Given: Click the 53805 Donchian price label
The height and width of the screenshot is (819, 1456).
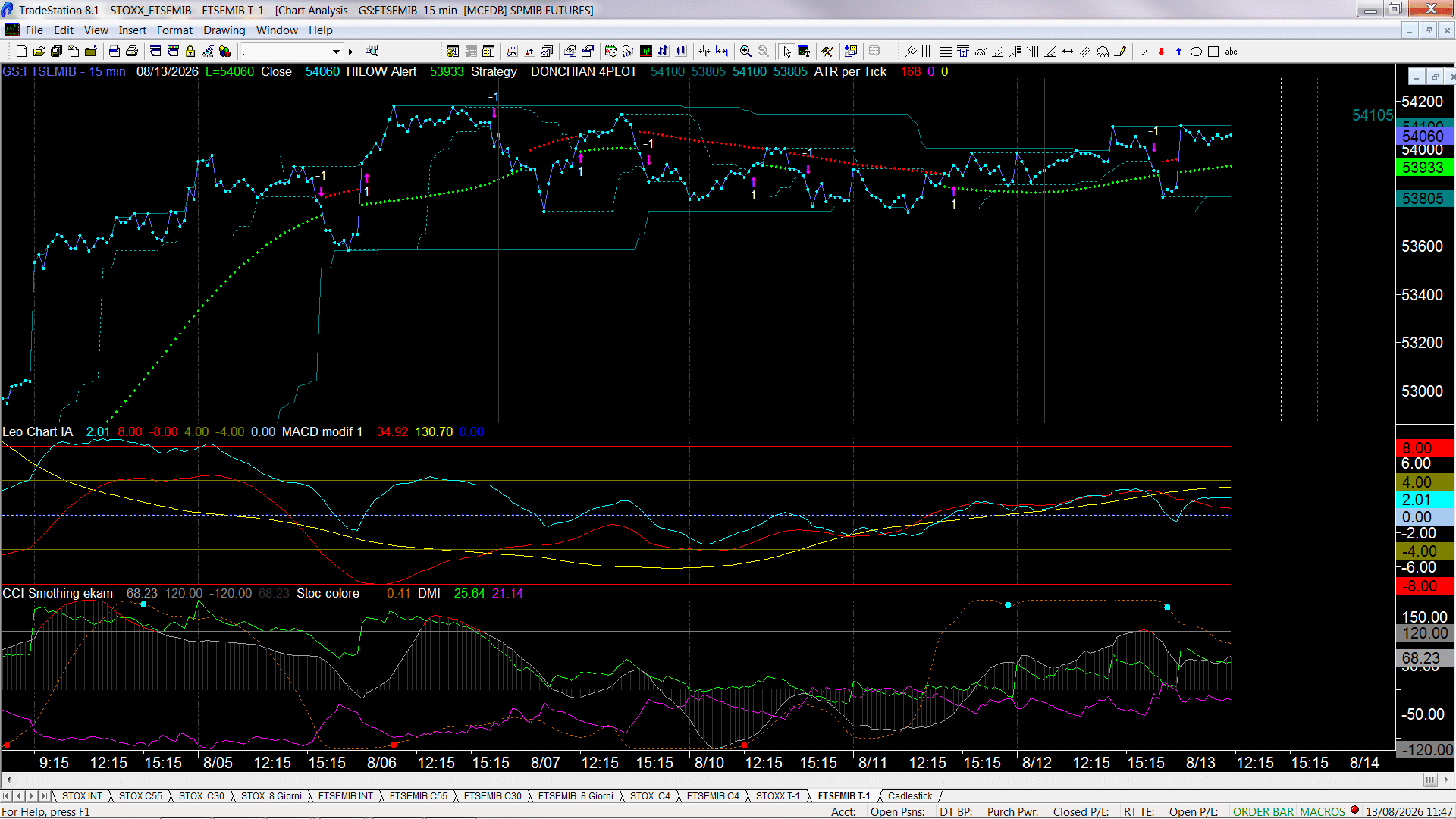Looking at the screenshot, I should point(1424,199).
